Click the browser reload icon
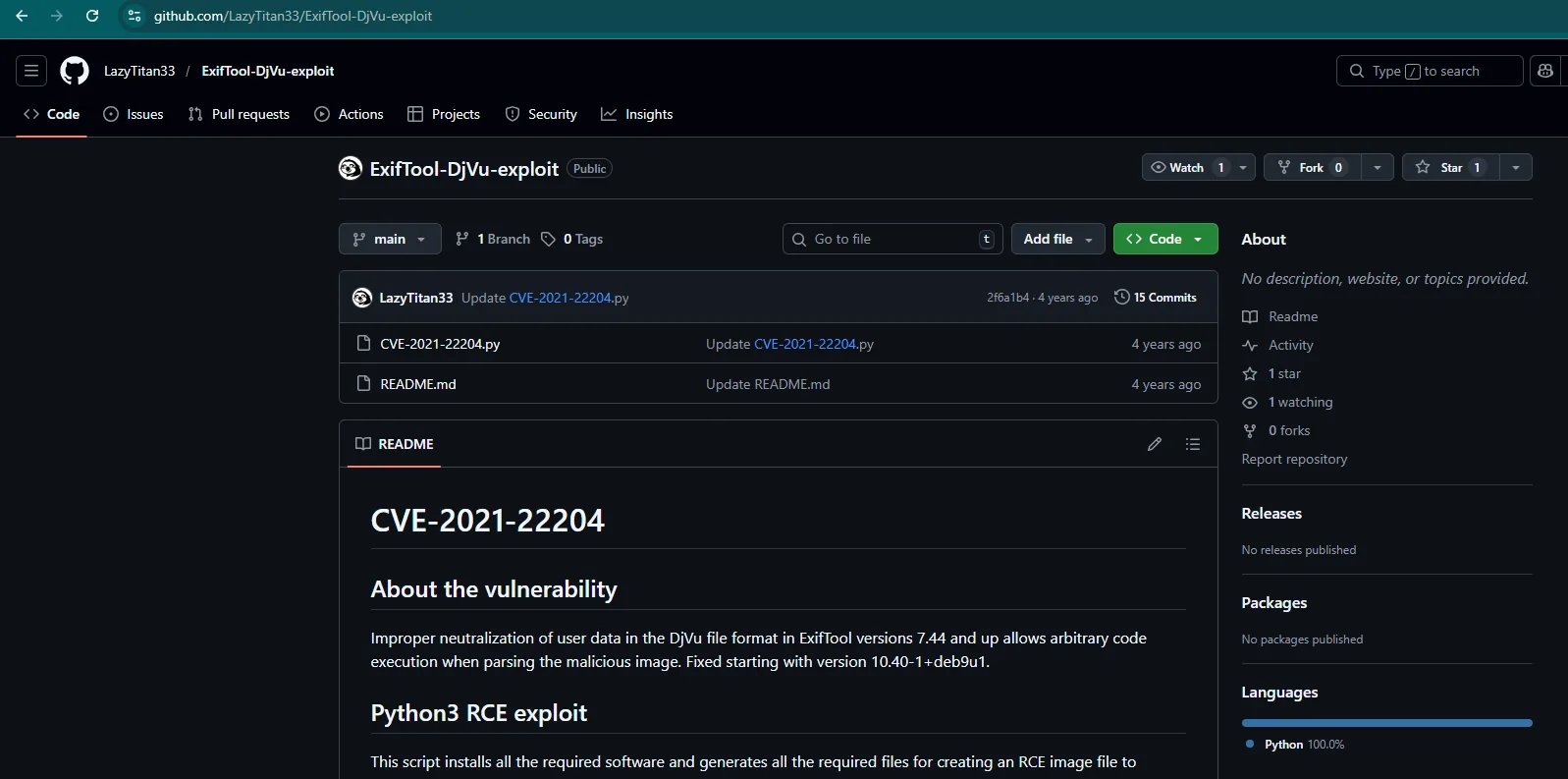Image resolution: width=1568 pixels, height=779 pixels. [92, 16]
